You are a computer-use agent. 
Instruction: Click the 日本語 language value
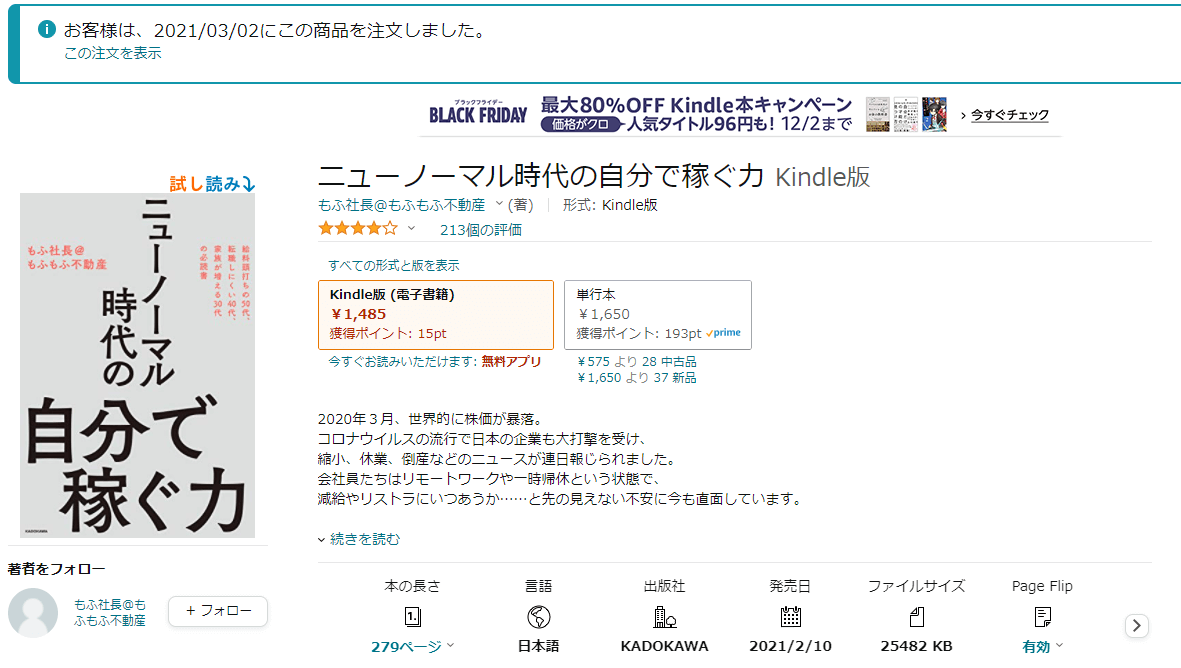(539, 646)
